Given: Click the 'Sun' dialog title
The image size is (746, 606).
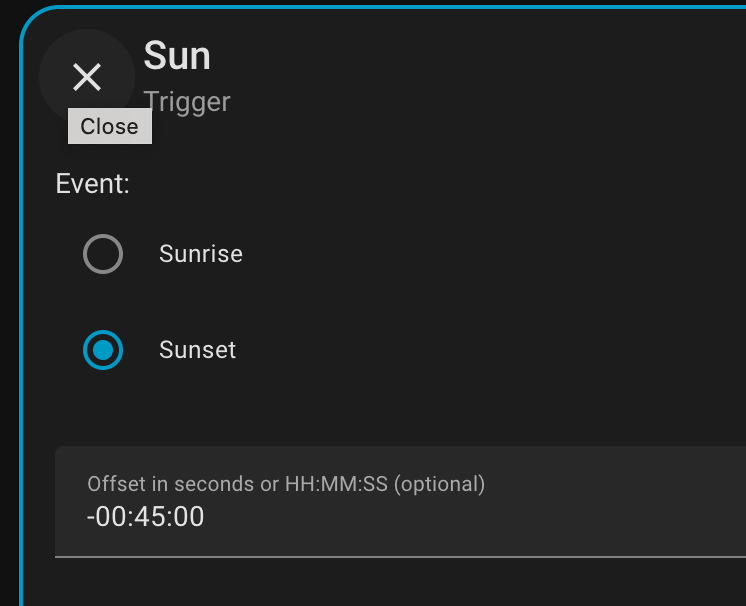Looking at the screenshot, I should [177, 56].
